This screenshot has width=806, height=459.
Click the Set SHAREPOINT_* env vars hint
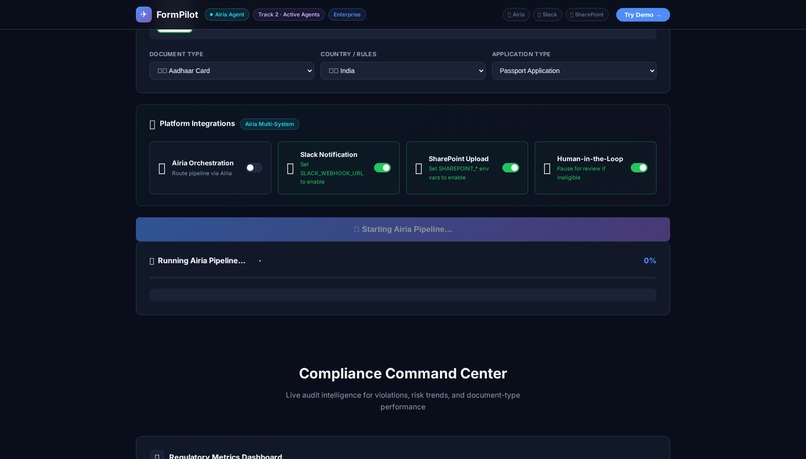click(x=459, y=173)
